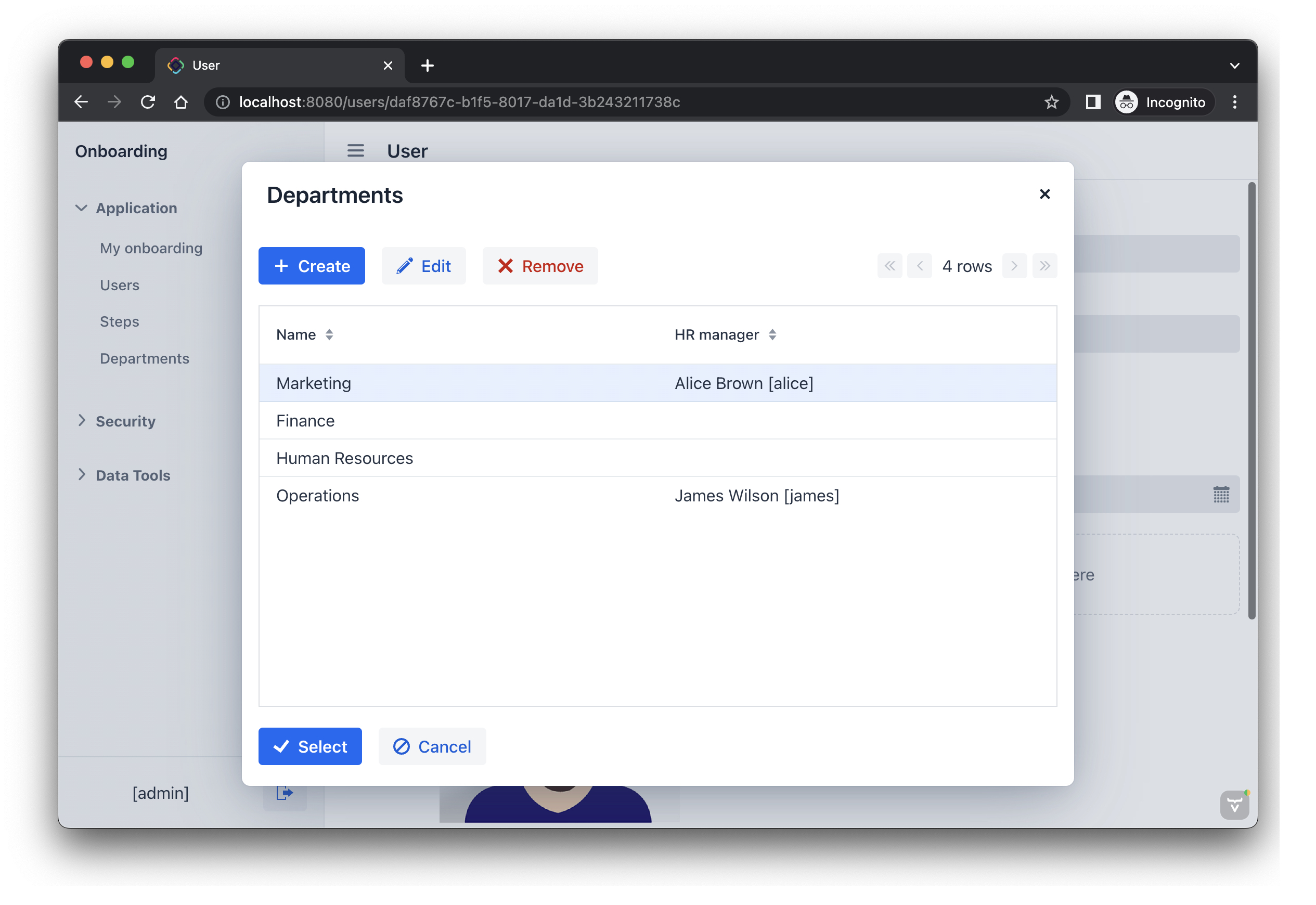Click the hamburger menu icon beside User
1316x905 pixels.
point(355,151)
